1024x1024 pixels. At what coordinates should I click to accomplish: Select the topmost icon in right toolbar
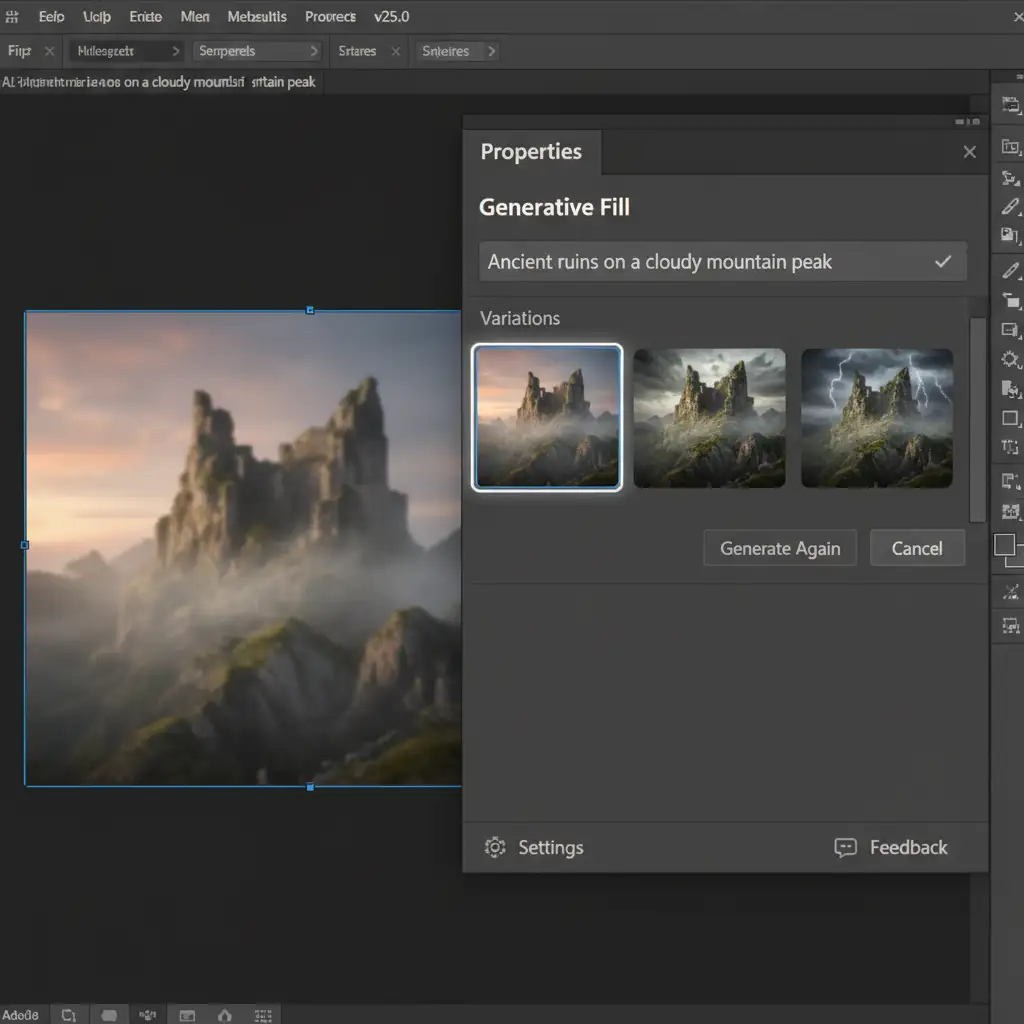tap(1010, 105)
